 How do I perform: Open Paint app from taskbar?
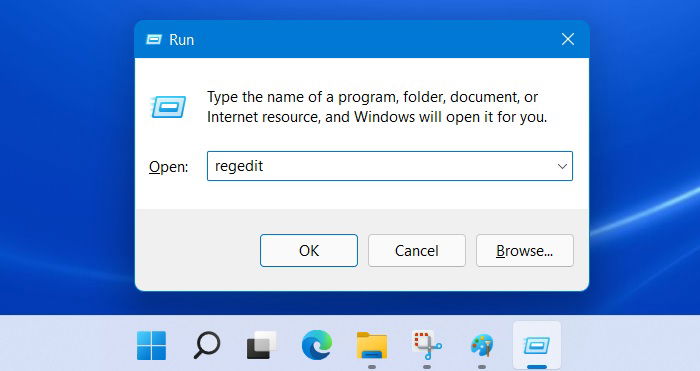[x=482, y=345]
